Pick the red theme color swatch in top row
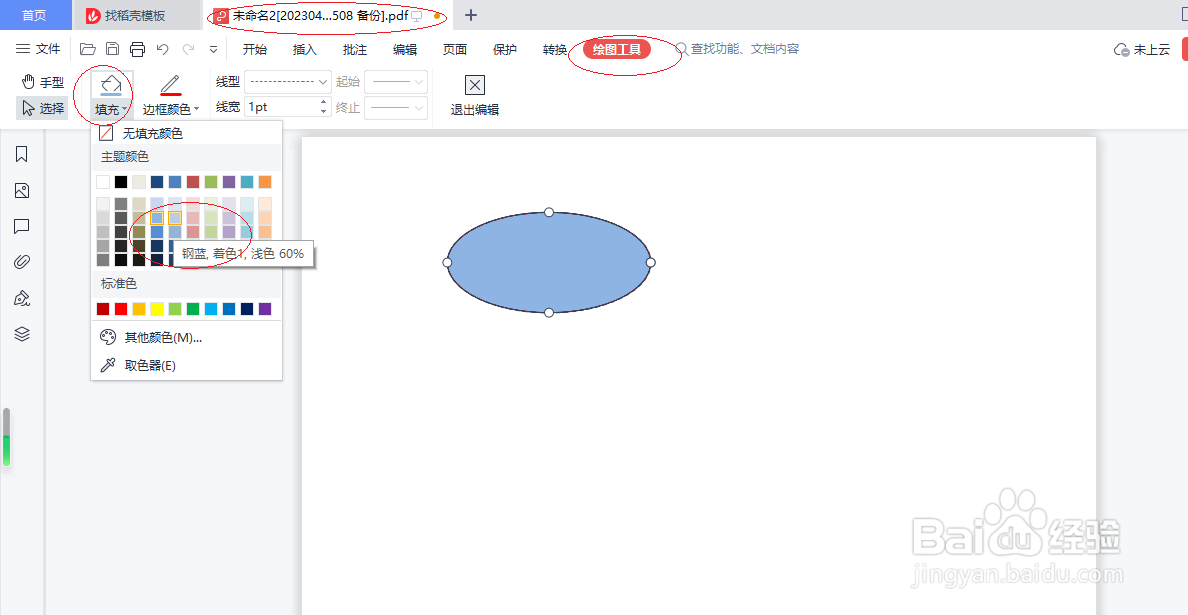The image size is (1188, 615). pyautogui.click(x=193, y=182)
